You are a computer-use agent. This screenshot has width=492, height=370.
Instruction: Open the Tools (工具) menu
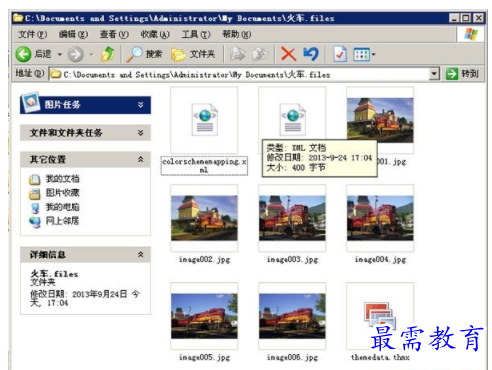pyautogui.click(x=196, y=34)
